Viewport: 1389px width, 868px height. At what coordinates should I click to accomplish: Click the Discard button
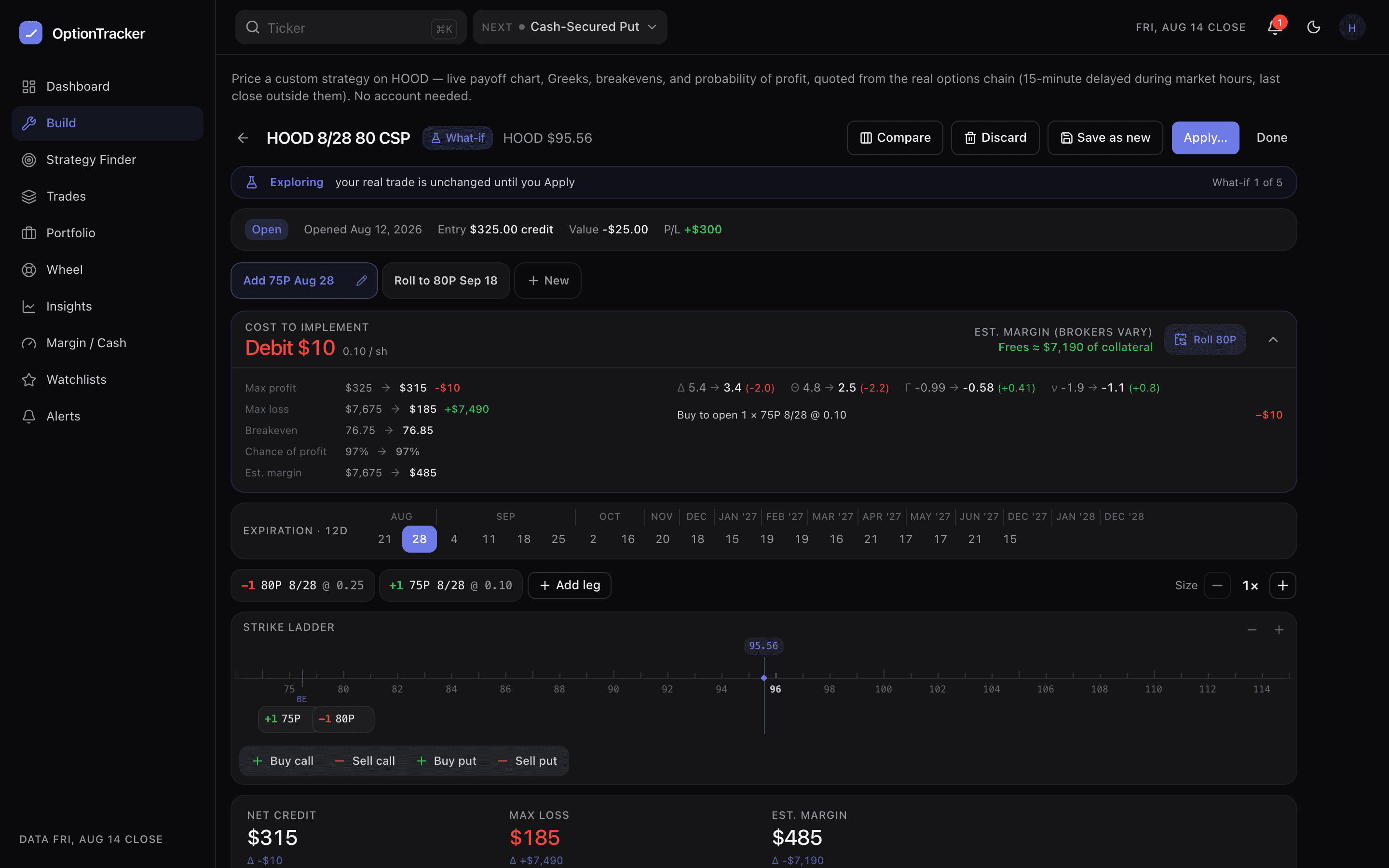tap(994, 138)
